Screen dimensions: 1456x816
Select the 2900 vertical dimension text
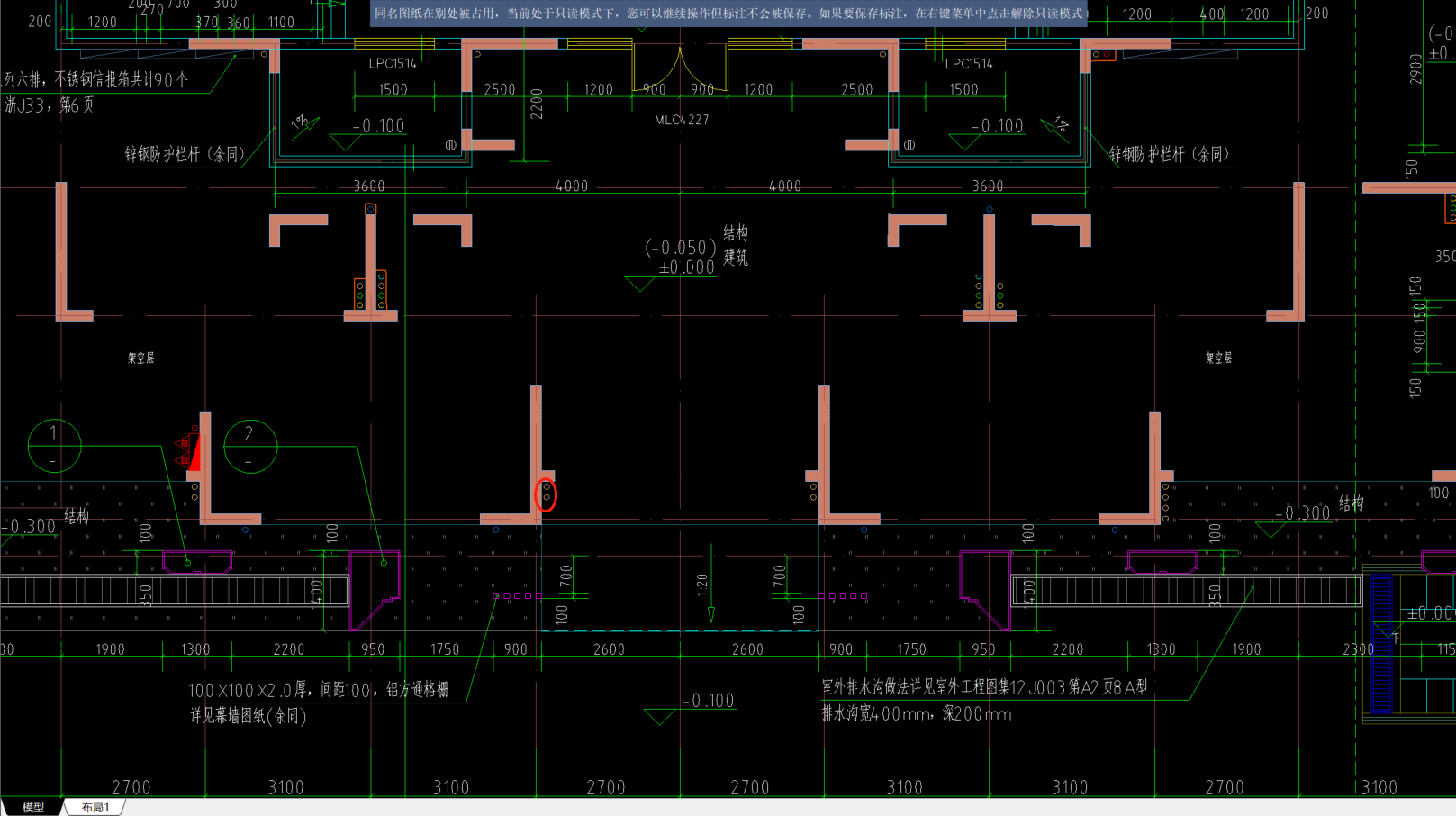pos(1416,68)
